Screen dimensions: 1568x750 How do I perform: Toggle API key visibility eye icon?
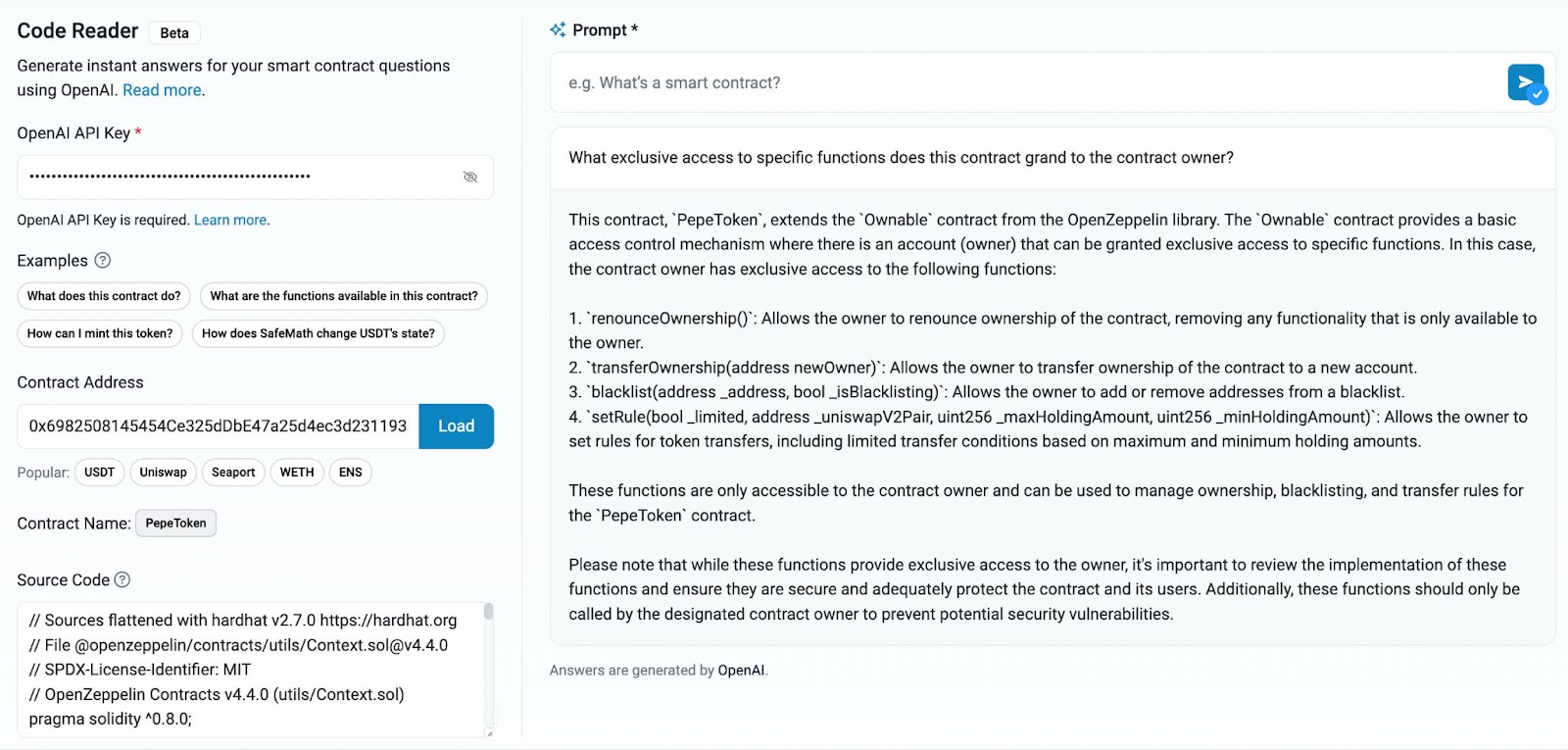[470, 177]
